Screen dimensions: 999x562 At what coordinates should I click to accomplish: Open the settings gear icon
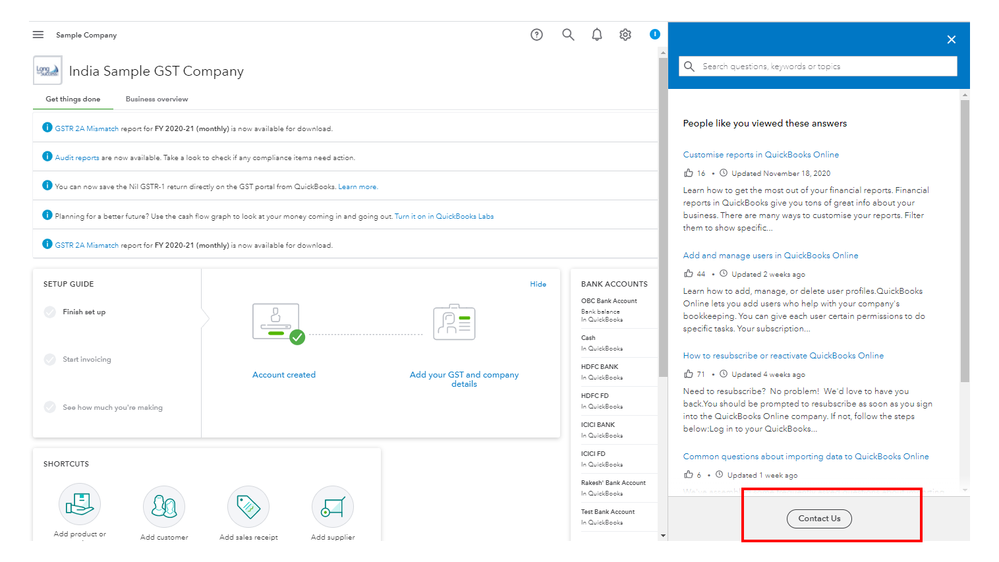625,35
